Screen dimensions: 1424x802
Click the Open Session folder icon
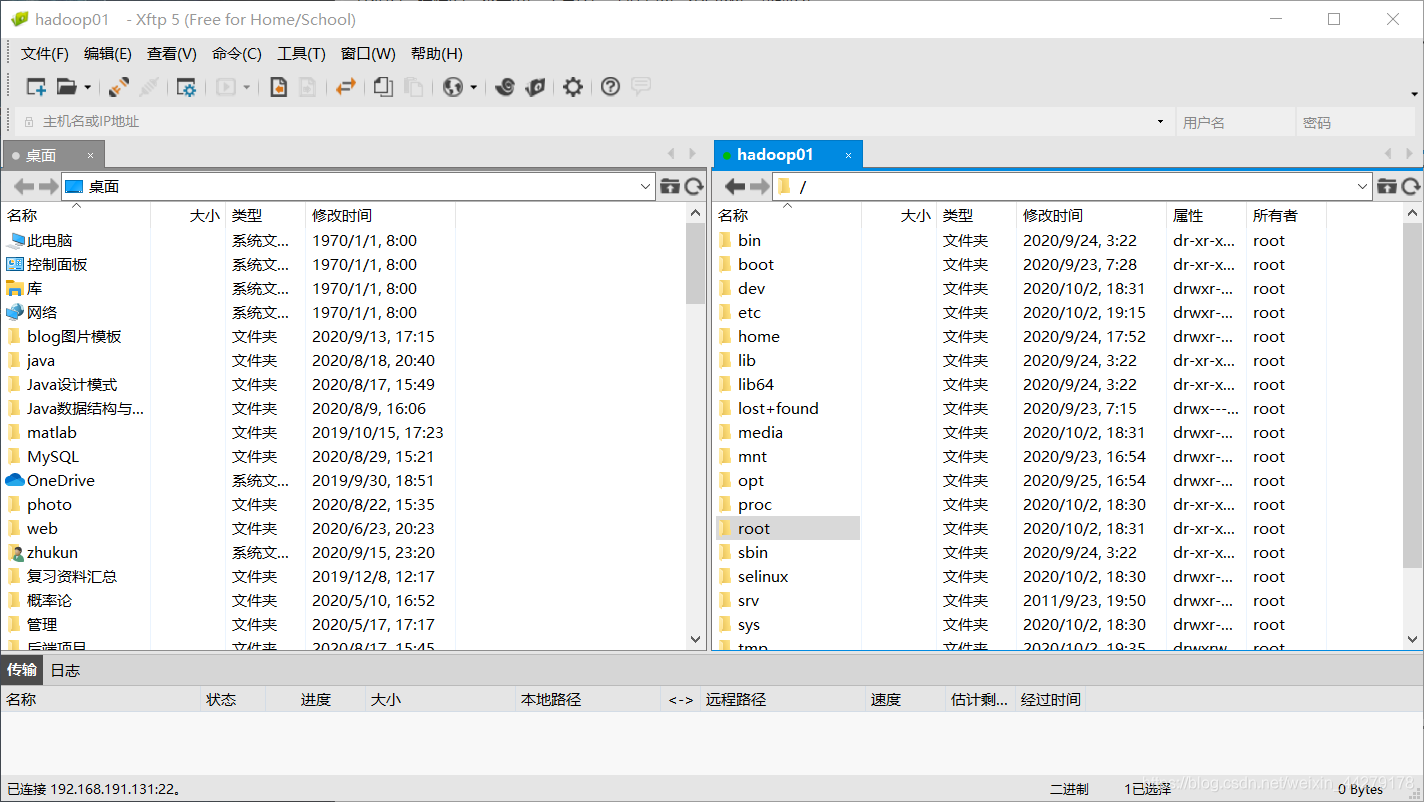point(67,87)
